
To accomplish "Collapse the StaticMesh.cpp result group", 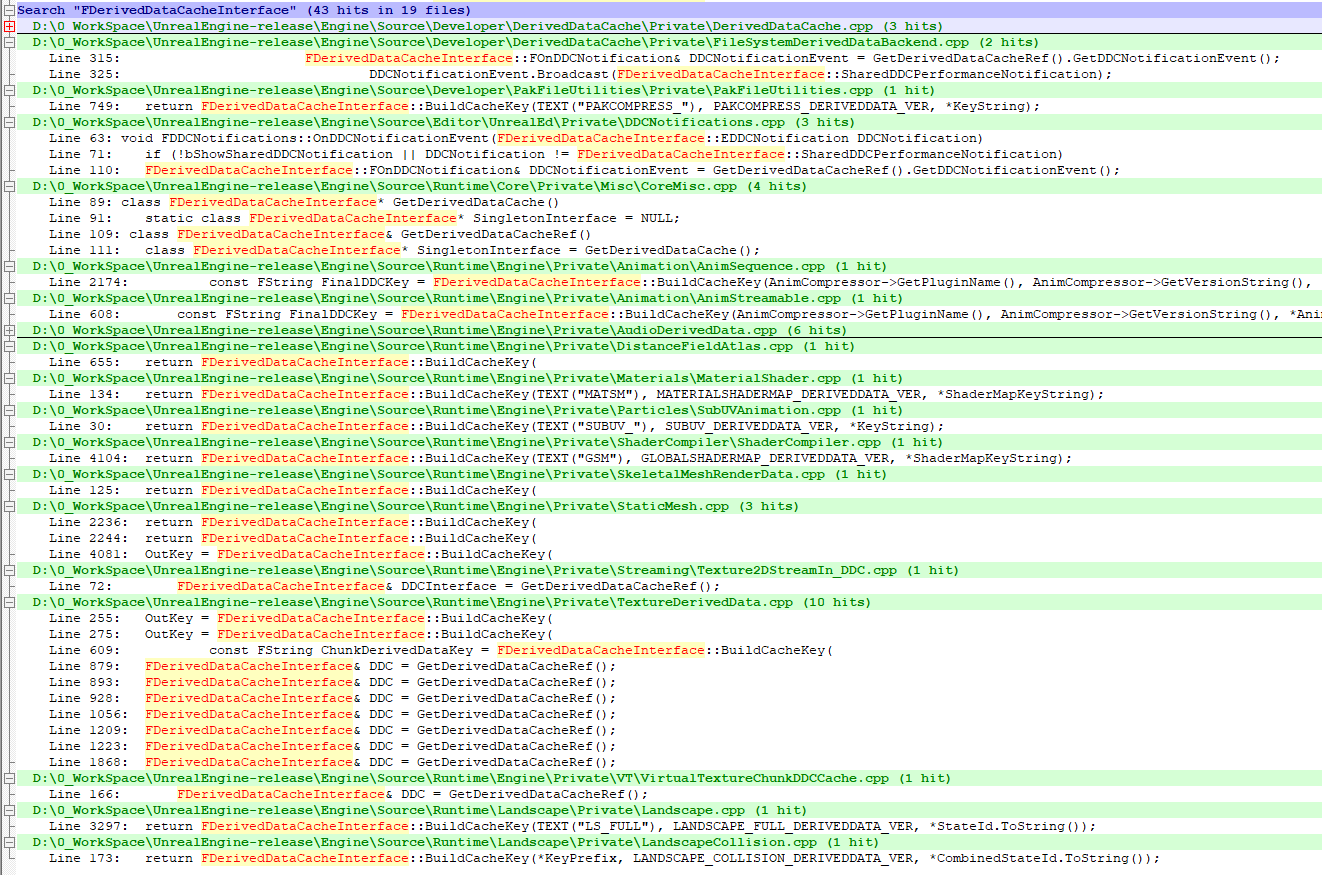I will click(x=7, y=505).
